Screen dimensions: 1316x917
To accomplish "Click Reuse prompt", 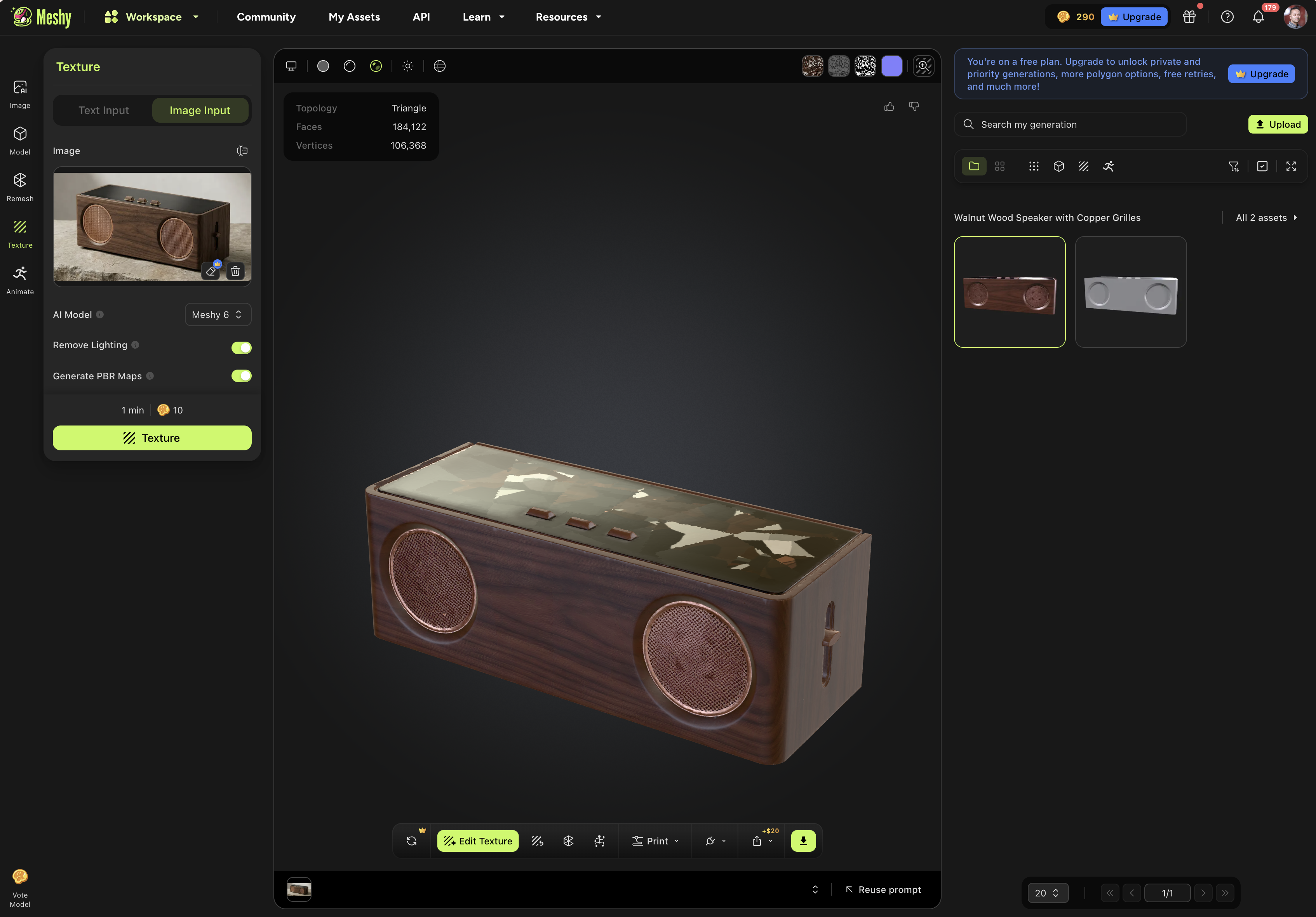I will [x=883, y=889].
